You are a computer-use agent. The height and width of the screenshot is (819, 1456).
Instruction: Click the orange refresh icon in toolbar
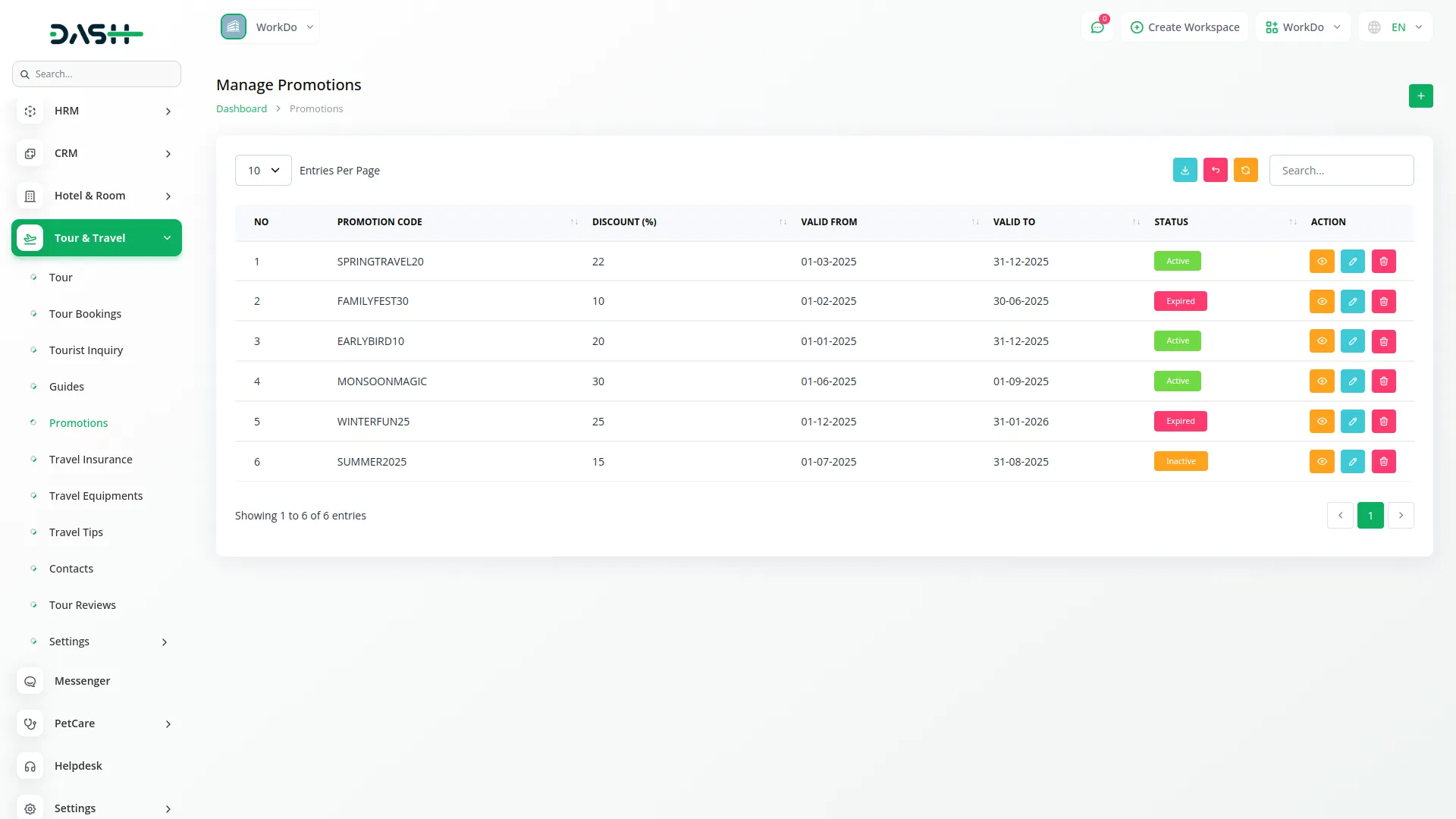1245,171
